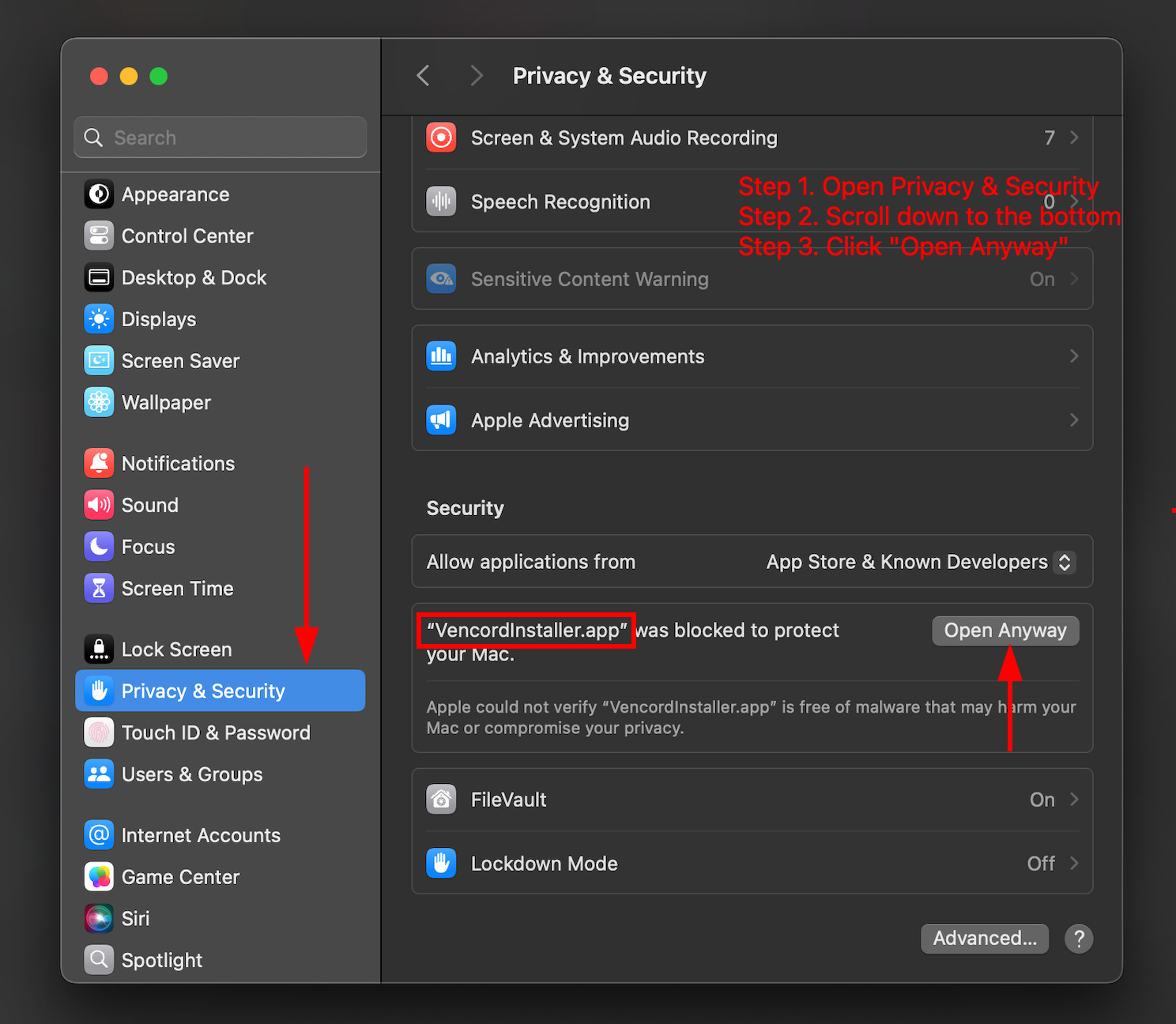Open the Wallpaper icon in sidebar
1176x1024 pixels.
99,403
